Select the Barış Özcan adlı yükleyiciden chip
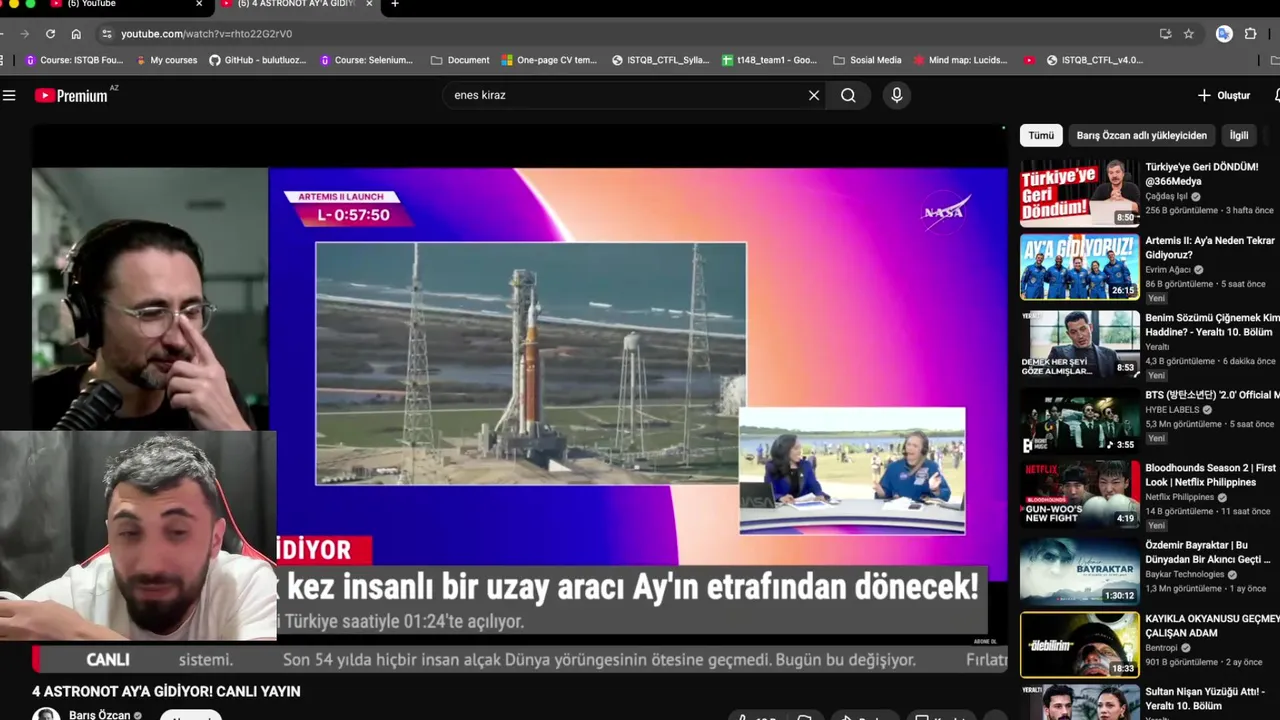The height and width of the screenshot is (720, 1280). pos(1141,135)
